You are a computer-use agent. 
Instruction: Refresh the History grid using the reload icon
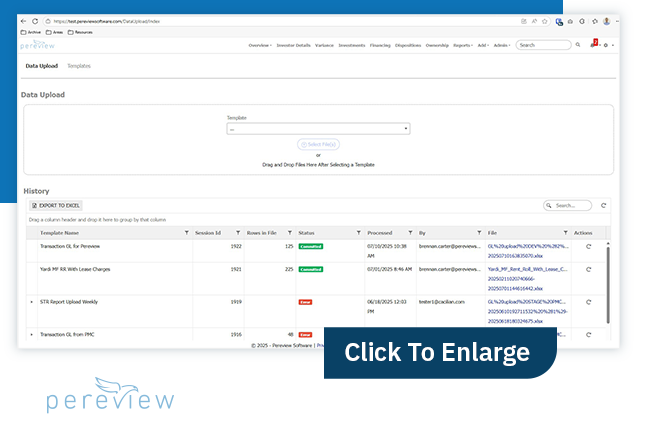[x=603, y=206]
